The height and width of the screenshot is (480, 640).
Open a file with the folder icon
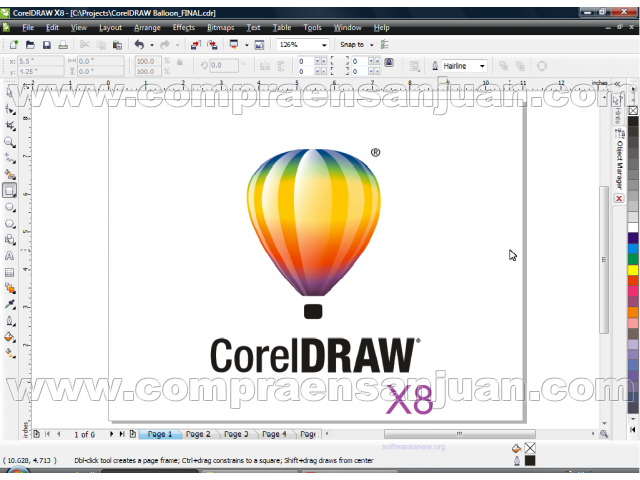pyautogui.click(x=30, y=44)
